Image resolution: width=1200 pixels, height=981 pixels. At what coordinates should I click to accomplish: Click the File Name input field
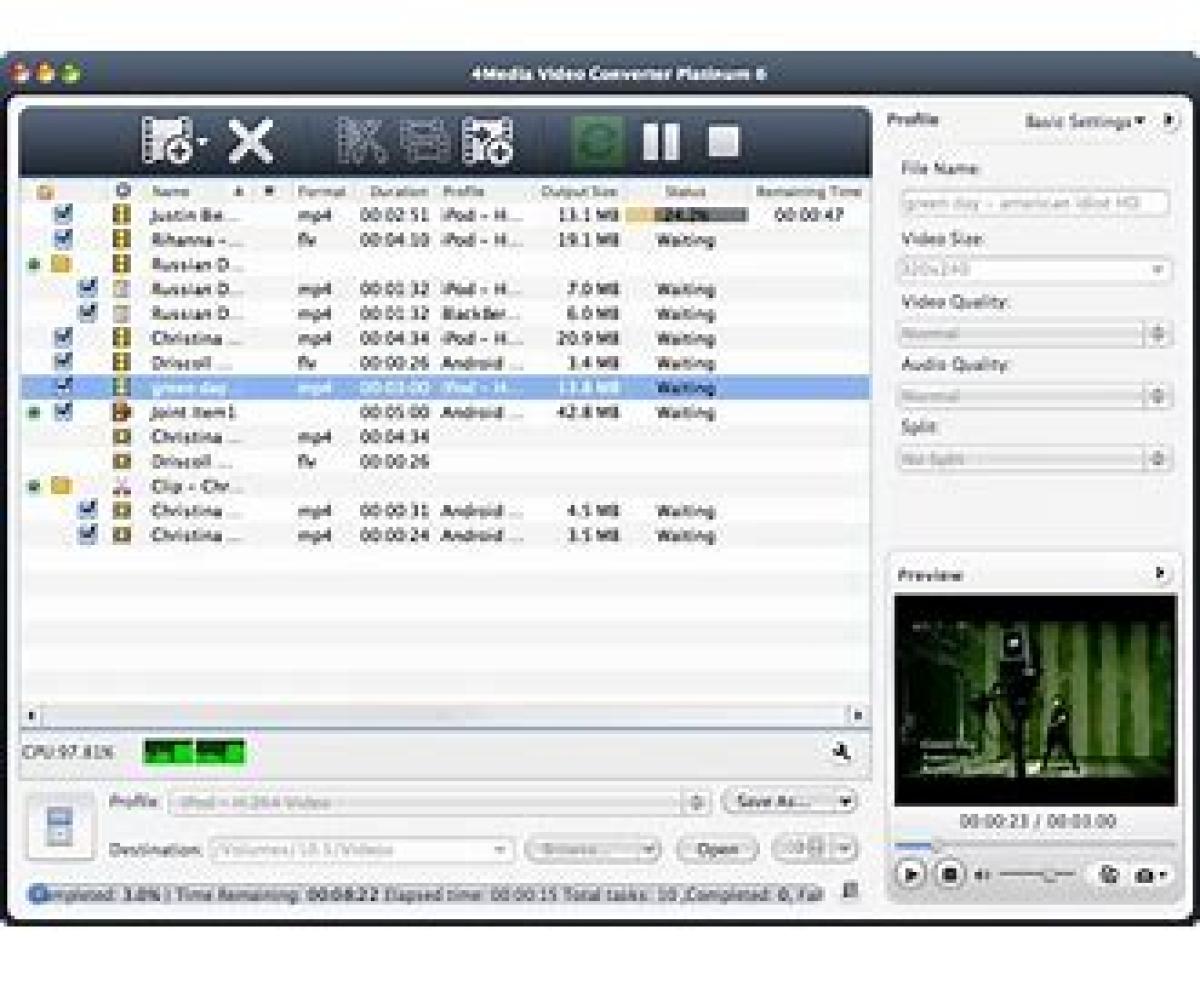coord(1034,203)
